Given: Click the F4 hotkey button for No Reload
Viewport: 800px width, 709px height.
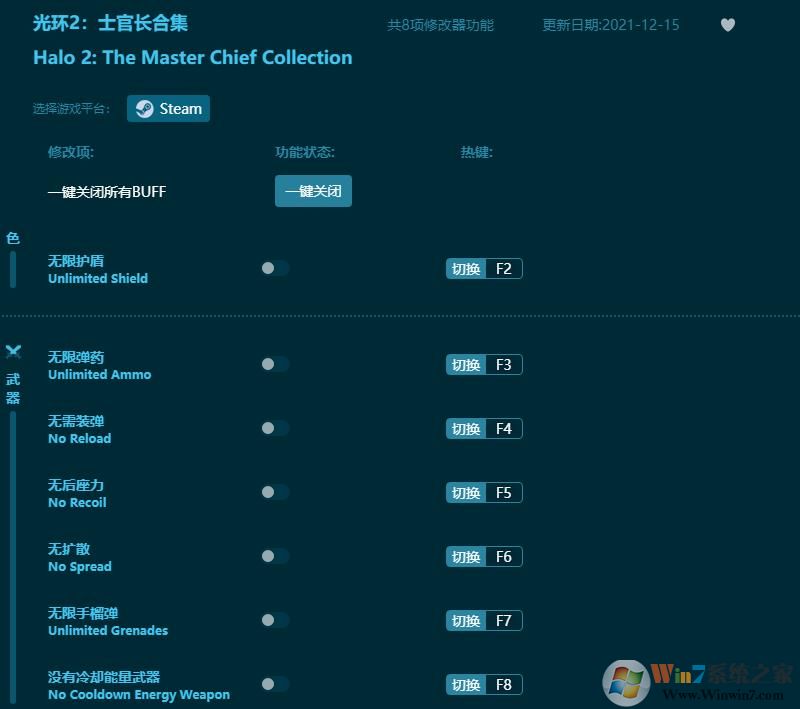Looking at the screenshot, I should [x=503, y=428].
